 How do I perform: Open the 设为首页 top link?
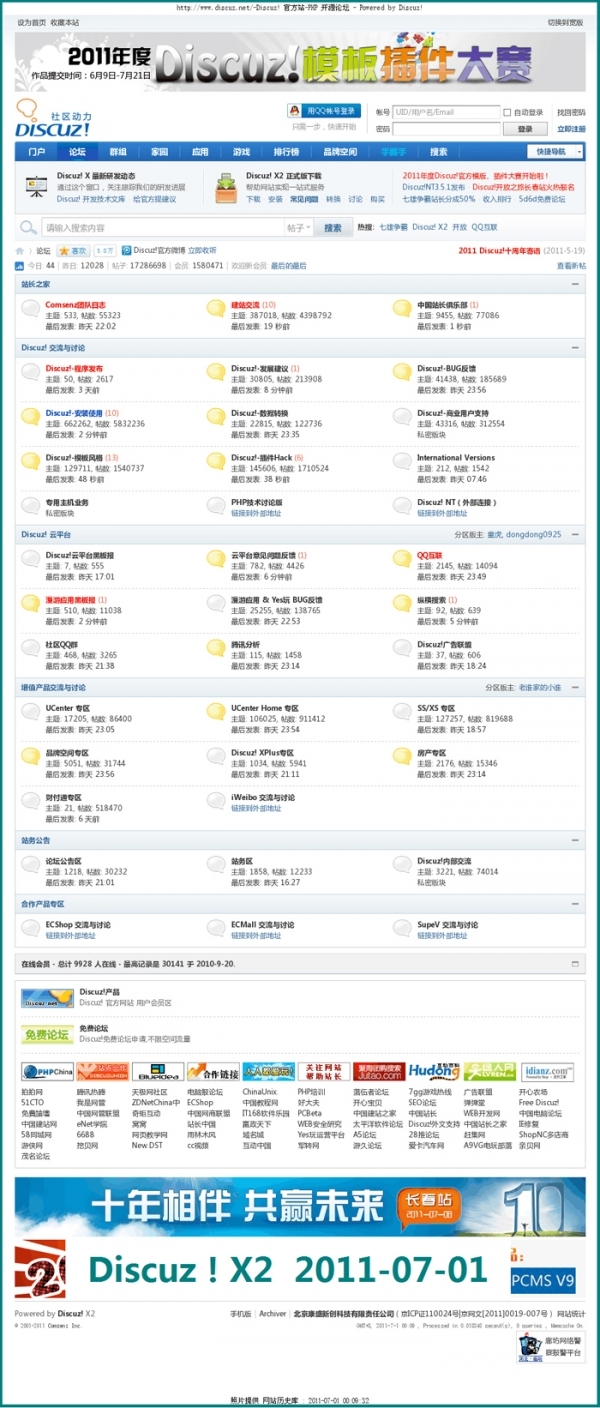click(31, 22)
